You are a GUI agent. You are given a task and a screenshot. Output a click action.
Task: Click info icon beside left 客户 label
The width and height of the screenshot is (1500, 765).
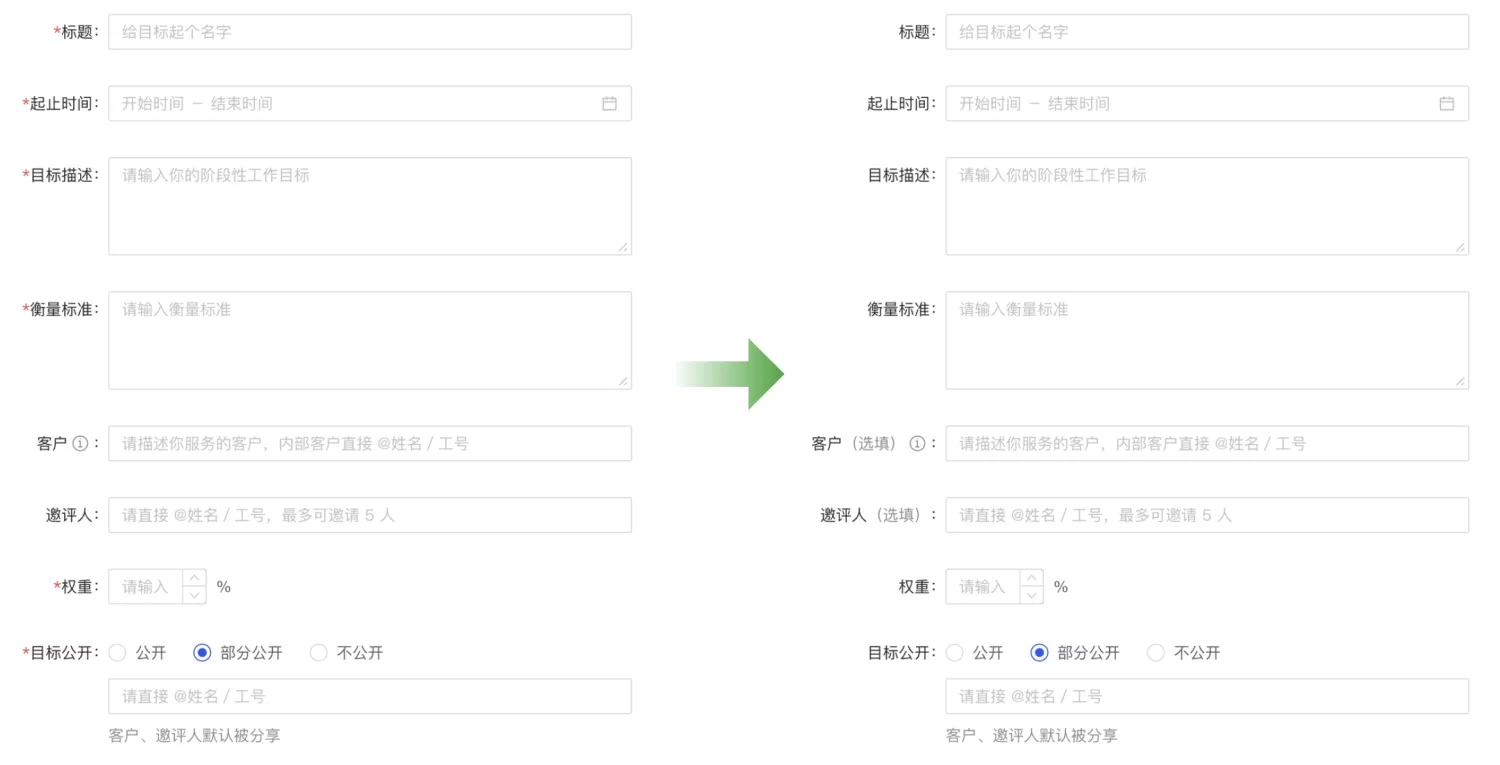[x=82, y=444]
